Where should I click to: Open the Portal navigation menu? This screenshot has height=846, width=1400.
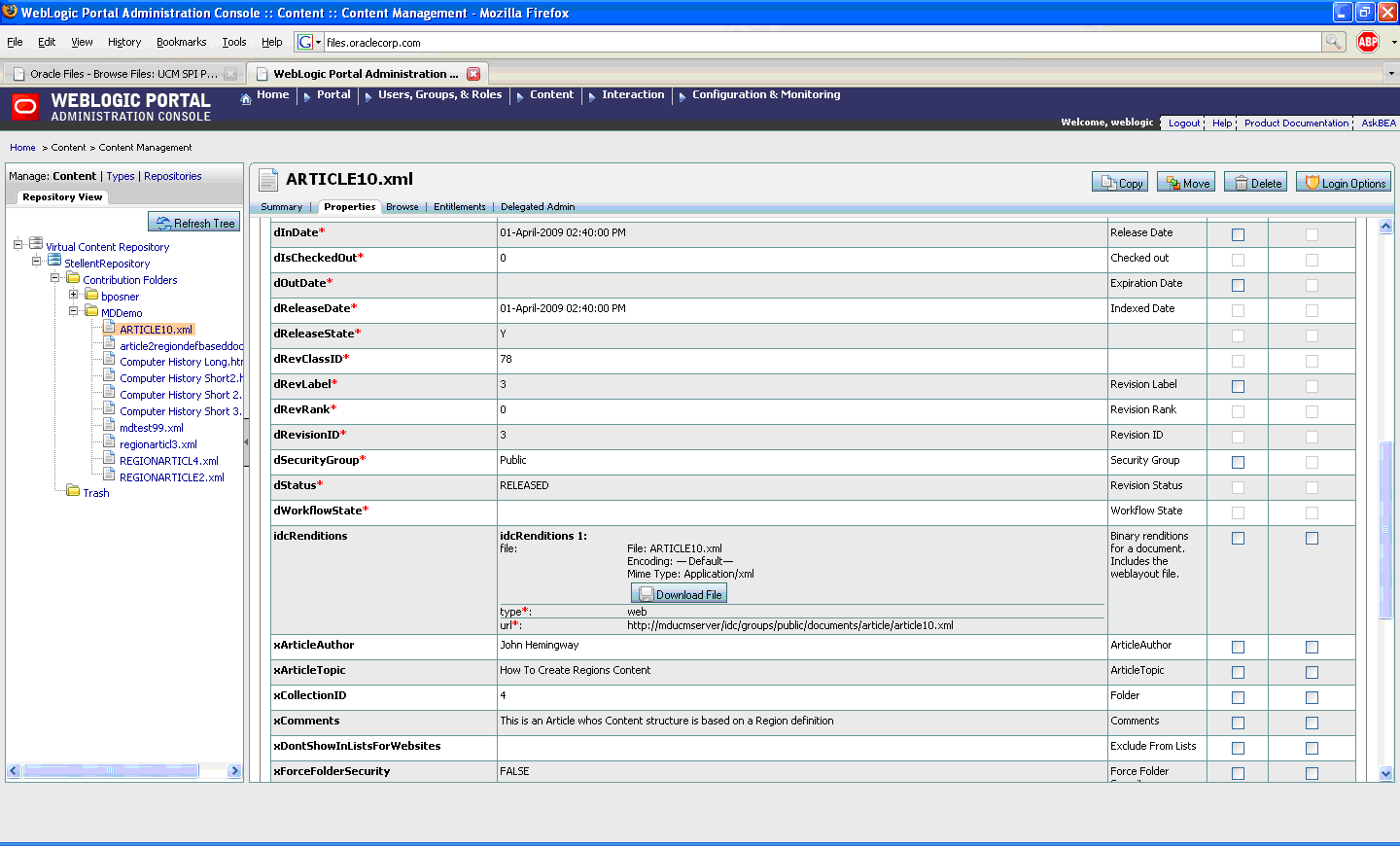(333, 94)
